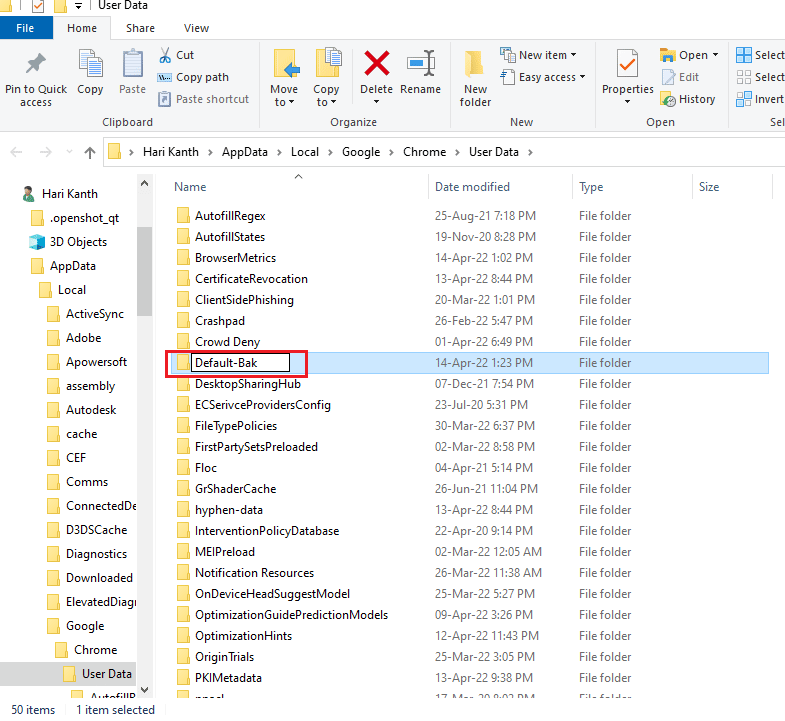This screenshot has width=785, height=721.
Task: Click Paste shortcut in the ribbon
Action: 203,99
